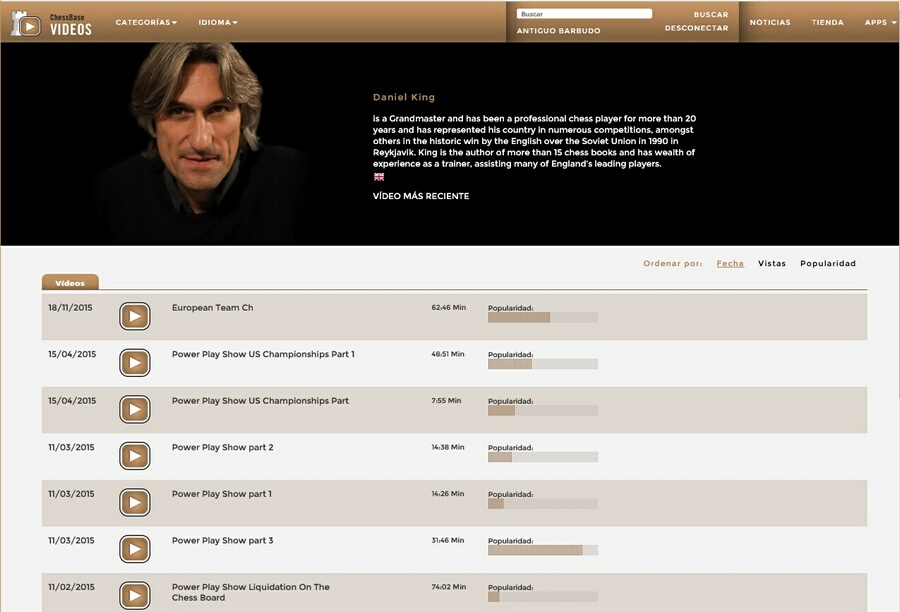Play the 48:51 Min US Championships video

pos(135,362)
